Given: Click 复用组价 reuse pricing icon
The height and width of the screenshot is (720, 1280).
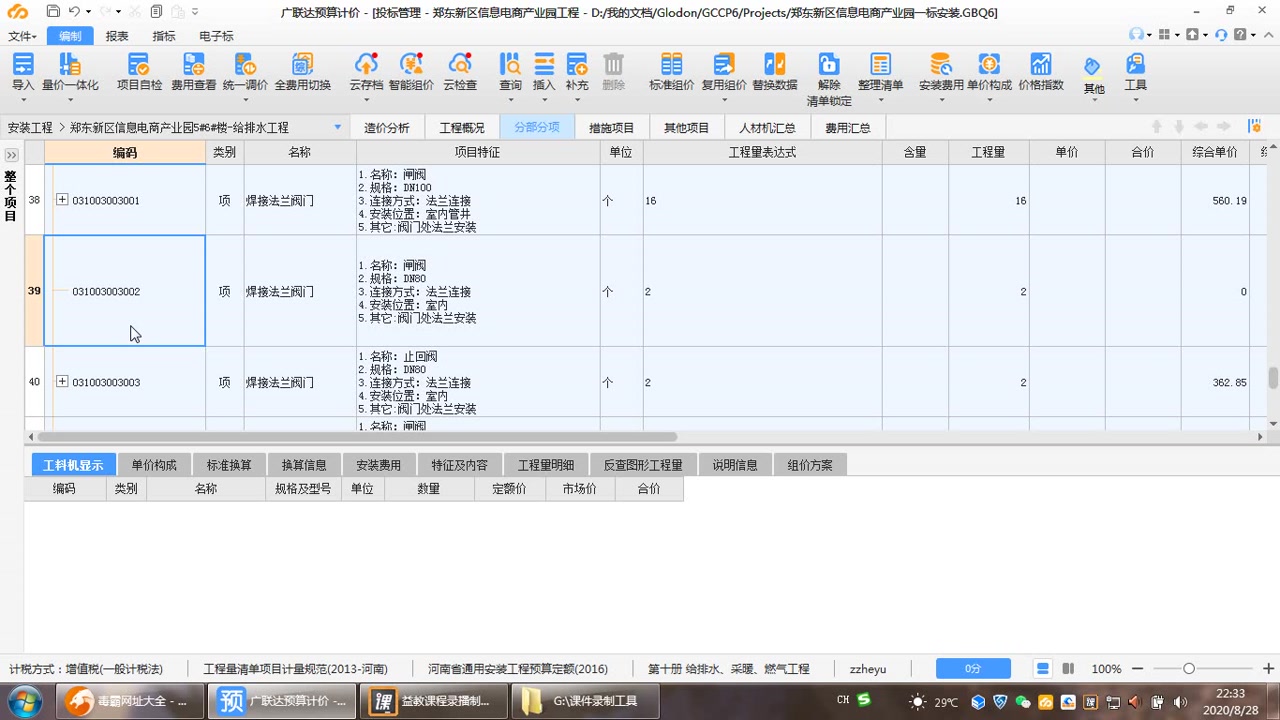Looking at the screenshot, I should pos(724,65).
